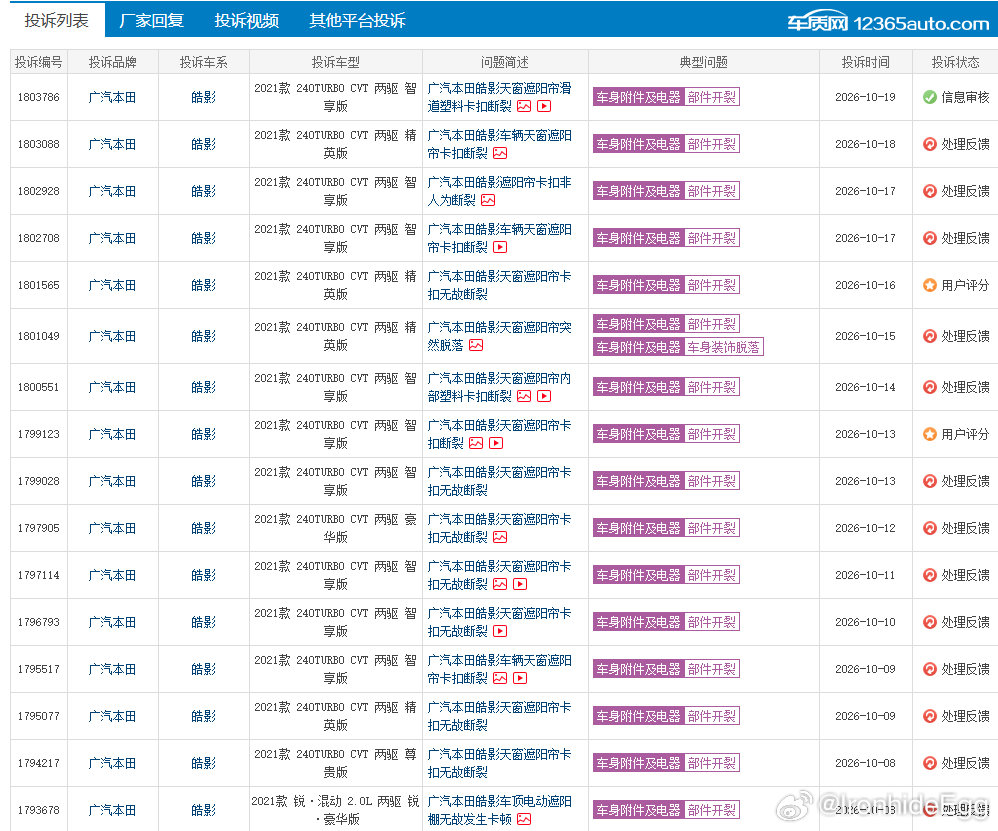
Task: Switch to the 投诉视频 tab
Action: tap(246, 20)
